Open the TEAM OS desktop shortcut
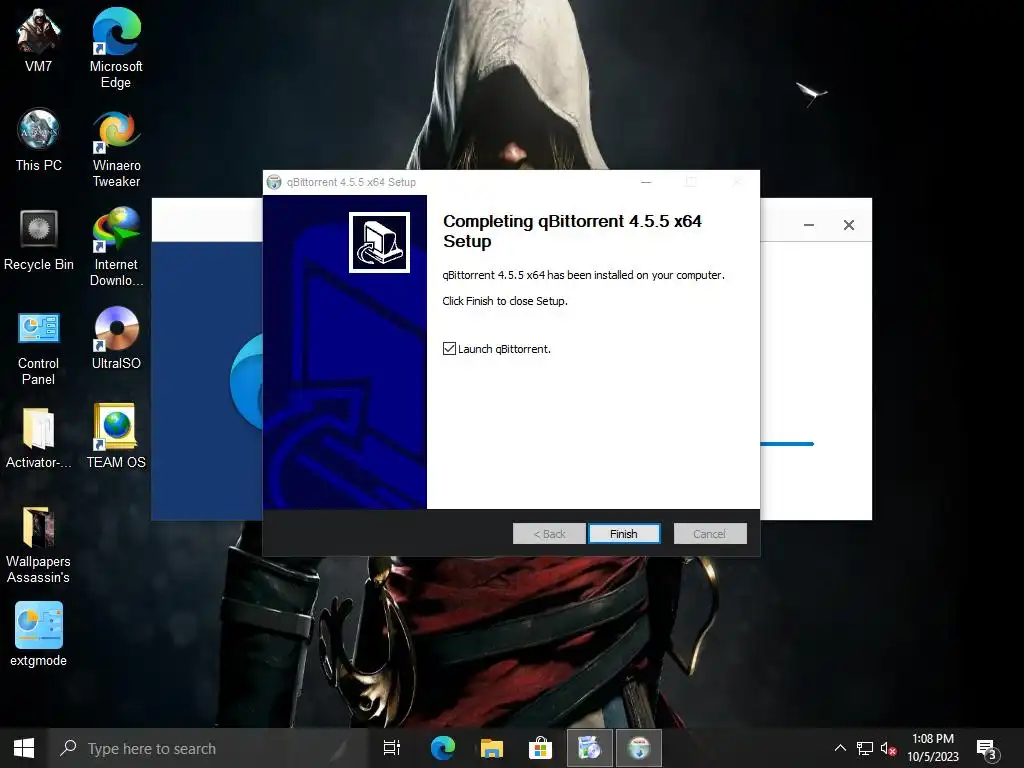The width and height of the screenshot is (1024, 768). point(116,436)
